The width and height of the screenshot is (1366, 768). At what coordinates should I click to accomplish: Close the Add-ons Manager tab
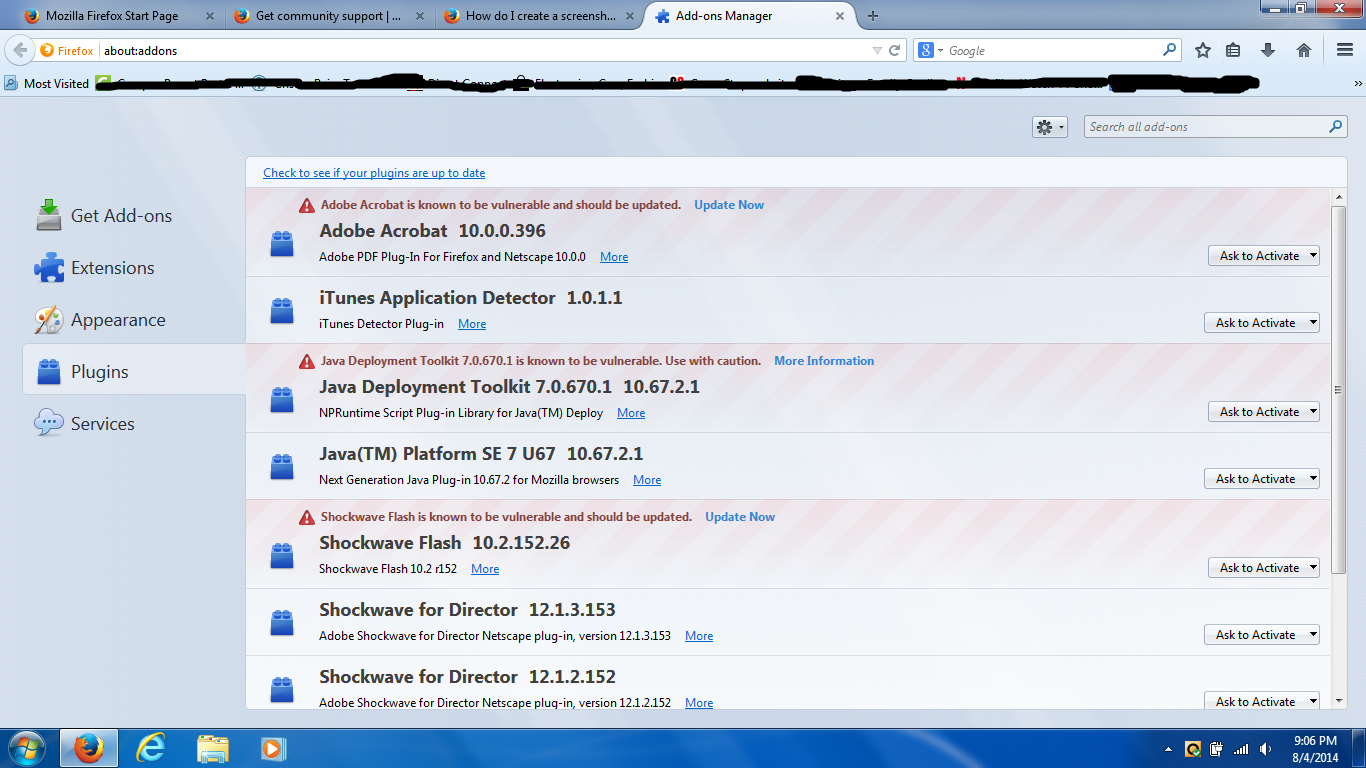pyautogui.click(x=840, y=16)
